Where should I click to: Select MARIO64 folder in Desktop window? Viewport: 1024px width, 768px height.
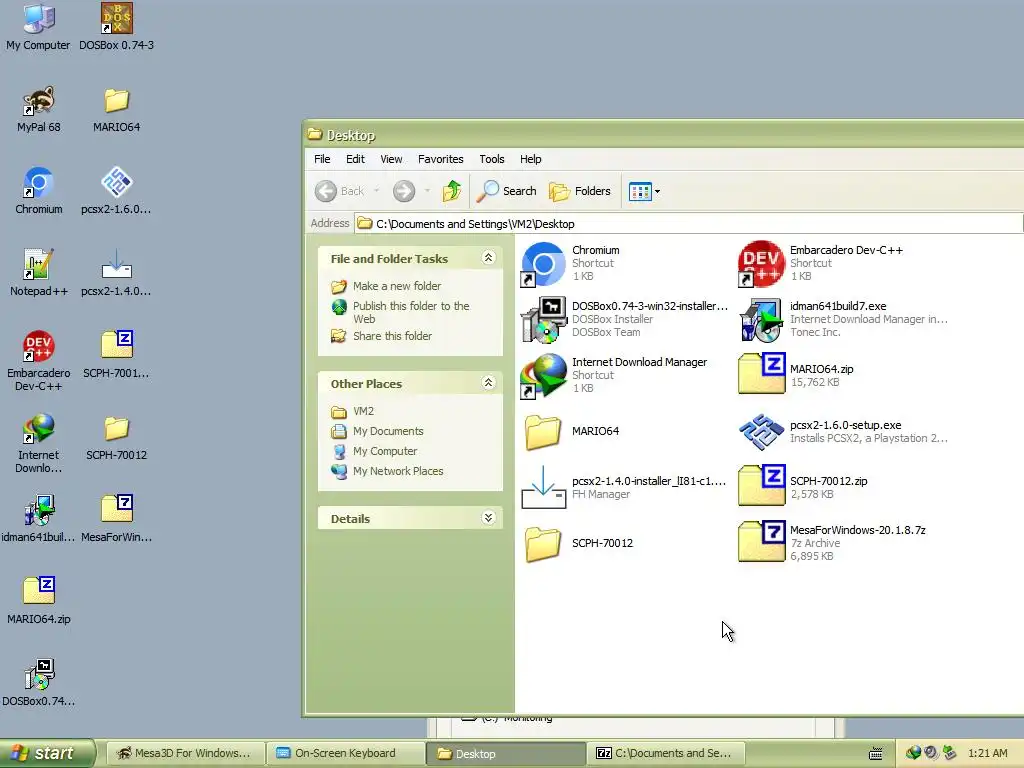point(570,431)
